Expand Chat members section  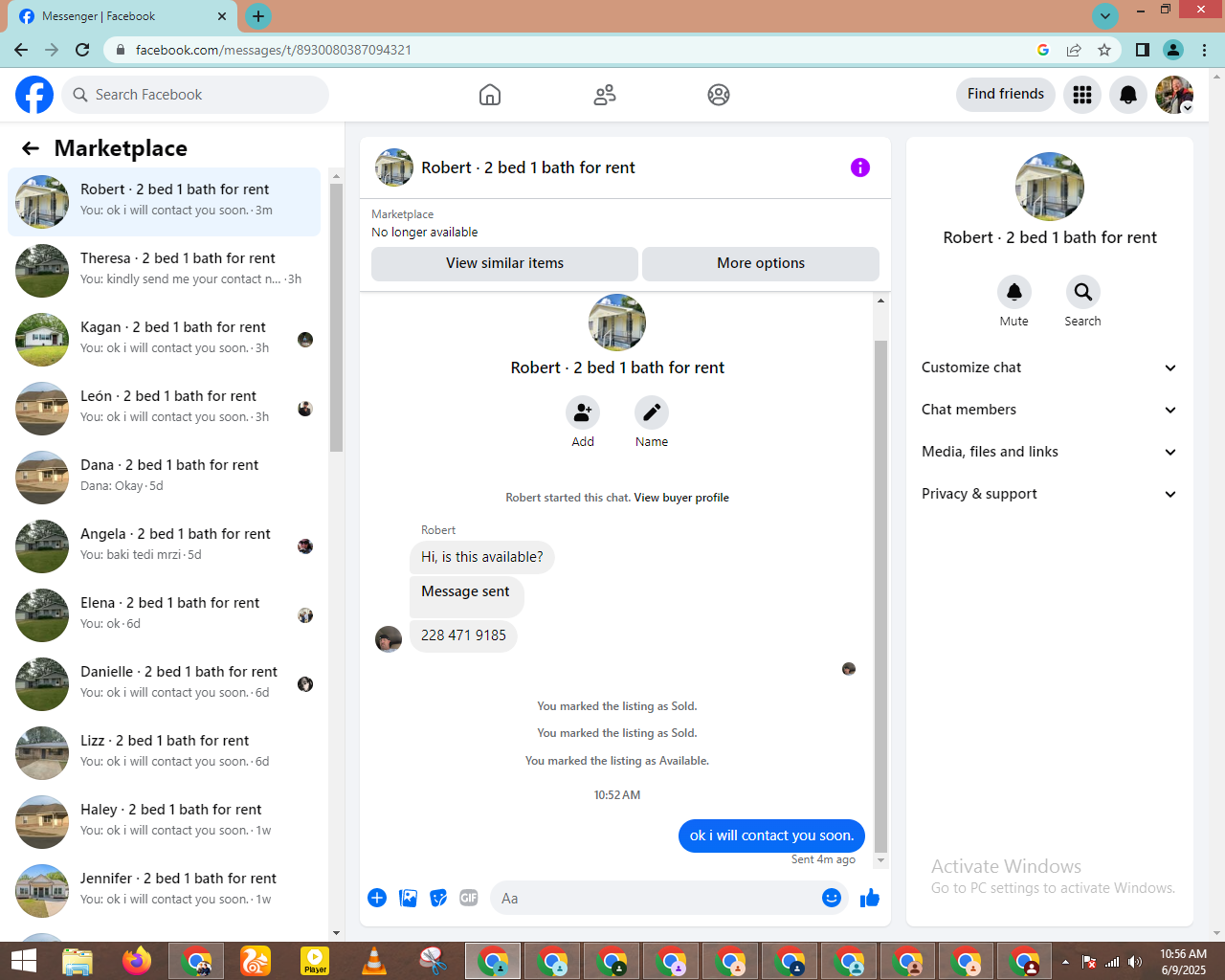(x=1050, y=410)
